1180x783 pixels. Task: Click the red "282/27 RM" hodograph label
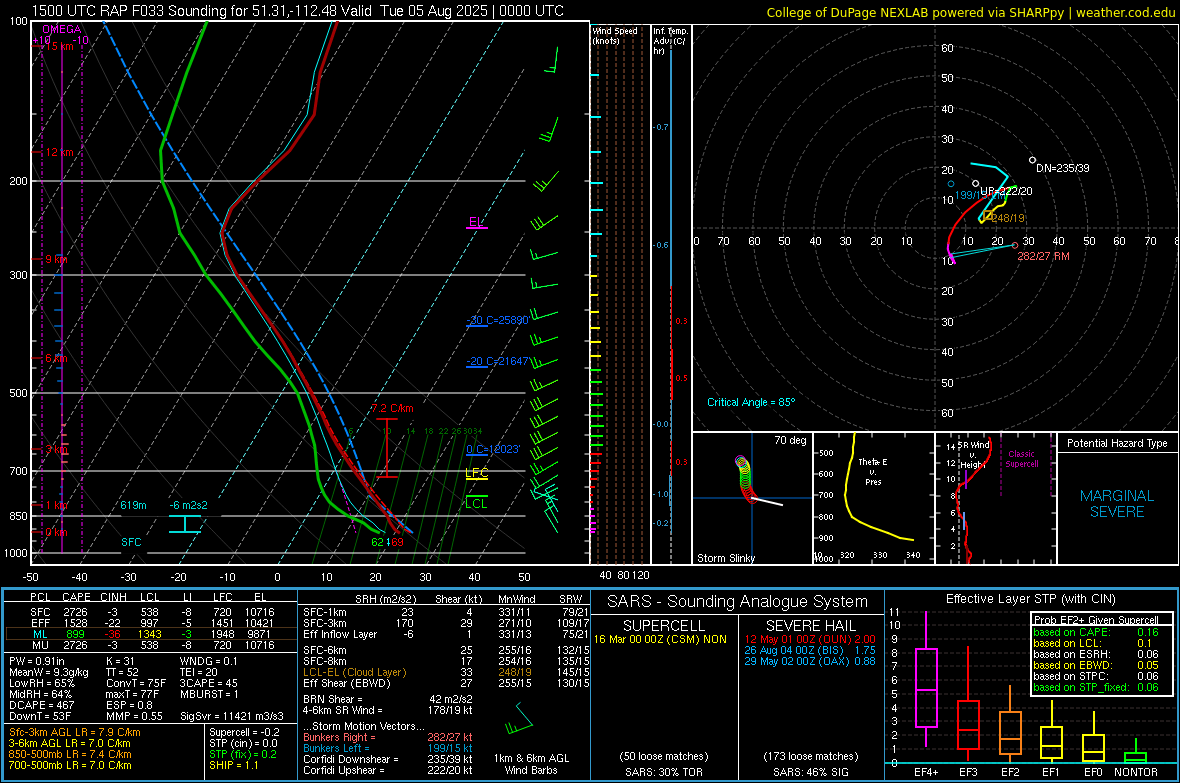pos(1043,256)
